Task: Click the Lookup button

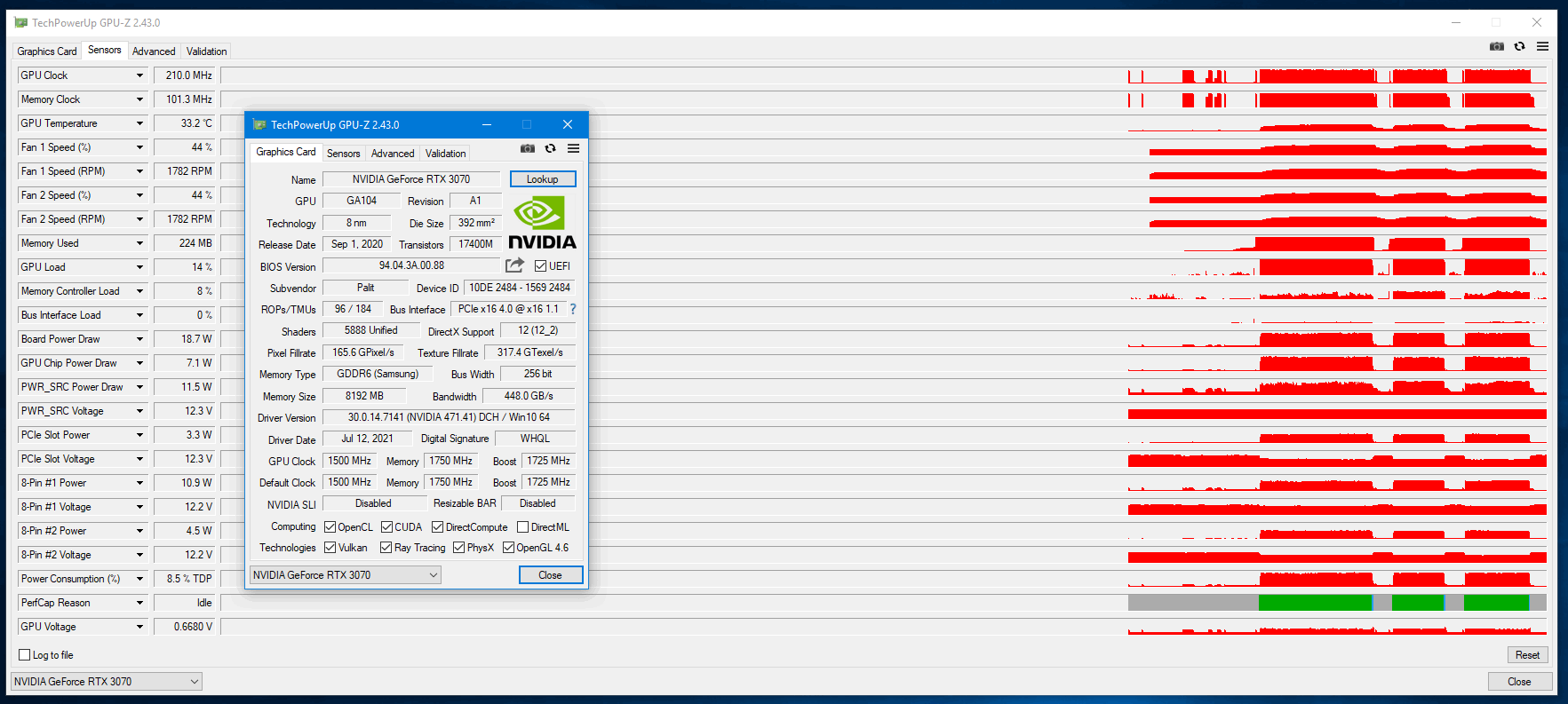Action: (x=543, y=178)
